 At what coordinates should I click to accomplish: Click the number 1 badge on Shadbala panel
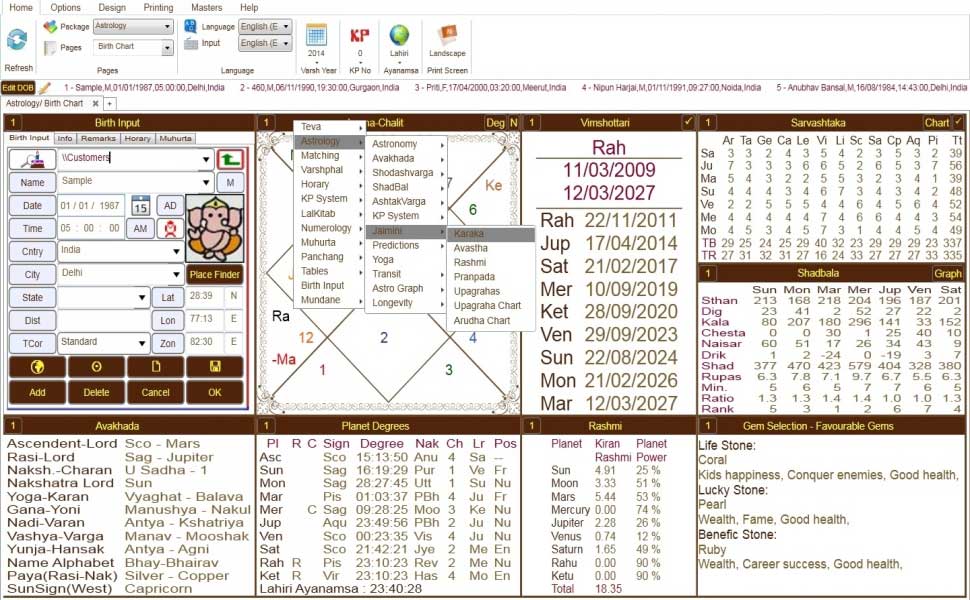point(708,273)
